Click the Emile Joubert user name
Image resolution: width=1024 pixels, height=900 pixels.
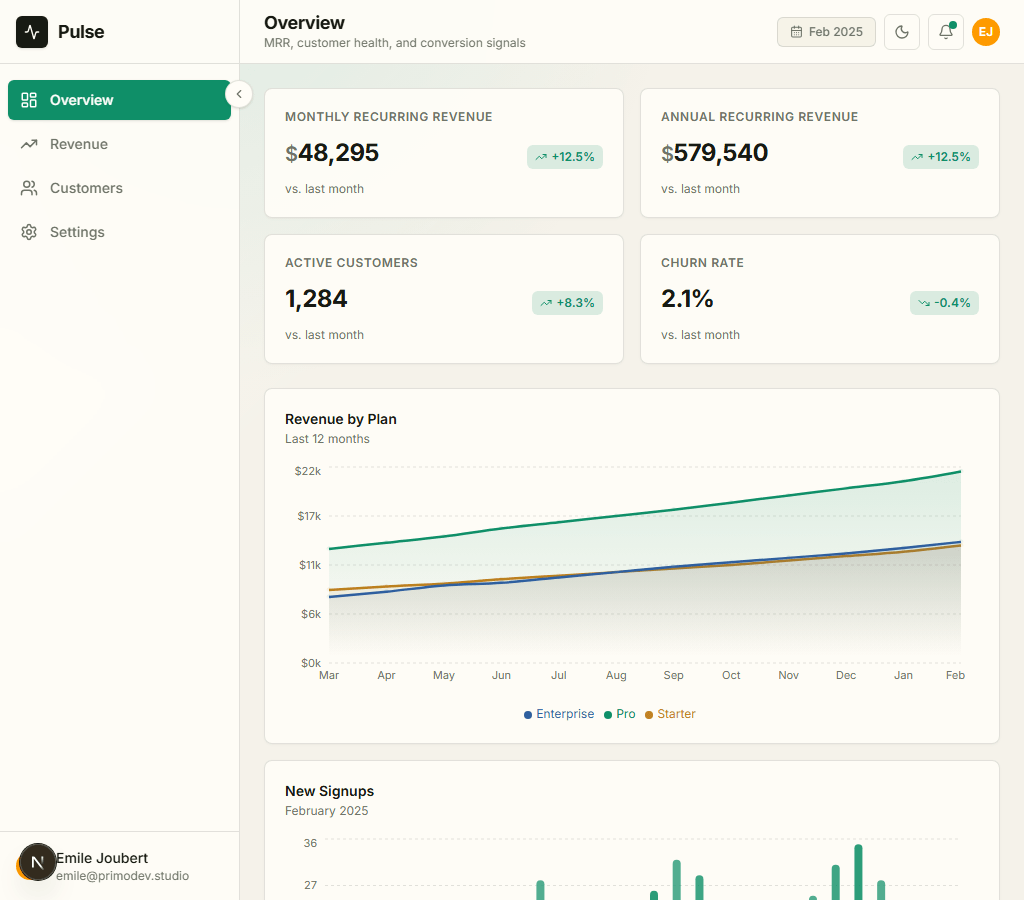point(102,858)
